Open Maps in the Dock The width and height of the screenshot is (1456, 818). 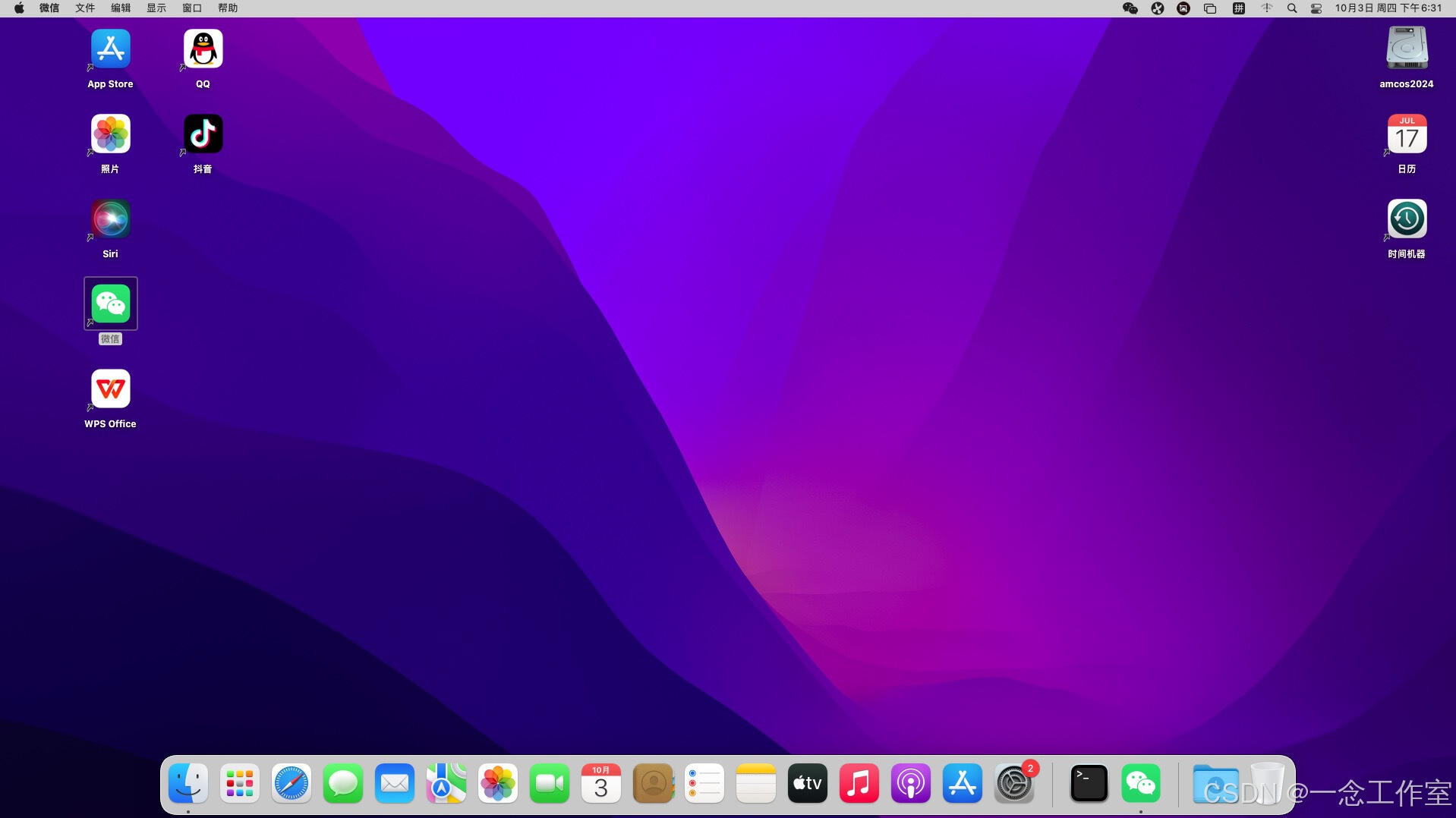tap(446, 784)
